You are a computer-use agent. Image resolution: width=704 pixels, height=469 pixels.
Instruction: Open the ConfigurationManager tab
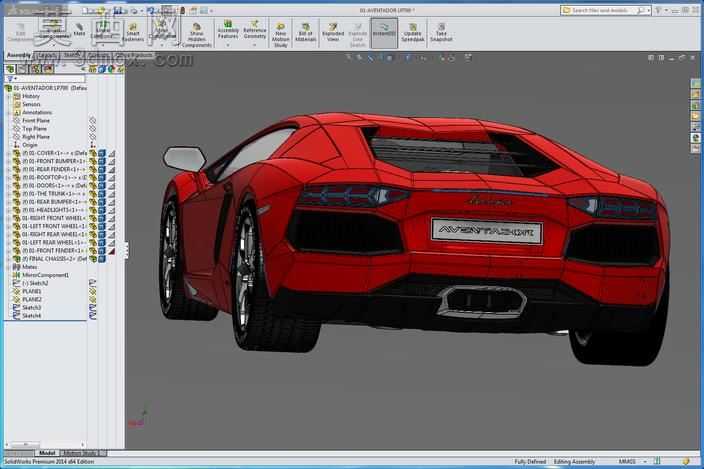coord(35,69)
